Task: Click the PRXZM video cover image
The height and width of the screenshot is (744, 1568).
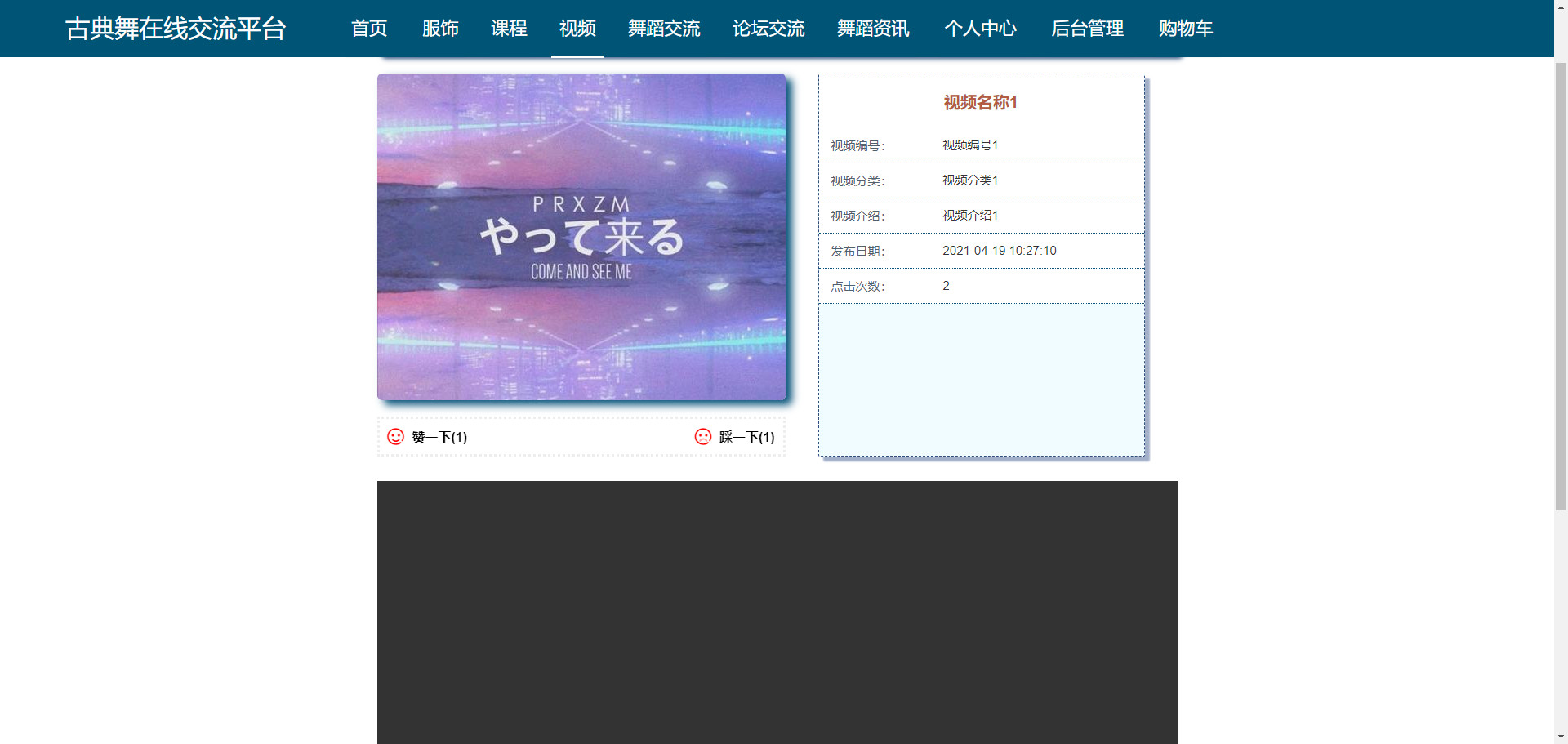Action: click(581, 237)
